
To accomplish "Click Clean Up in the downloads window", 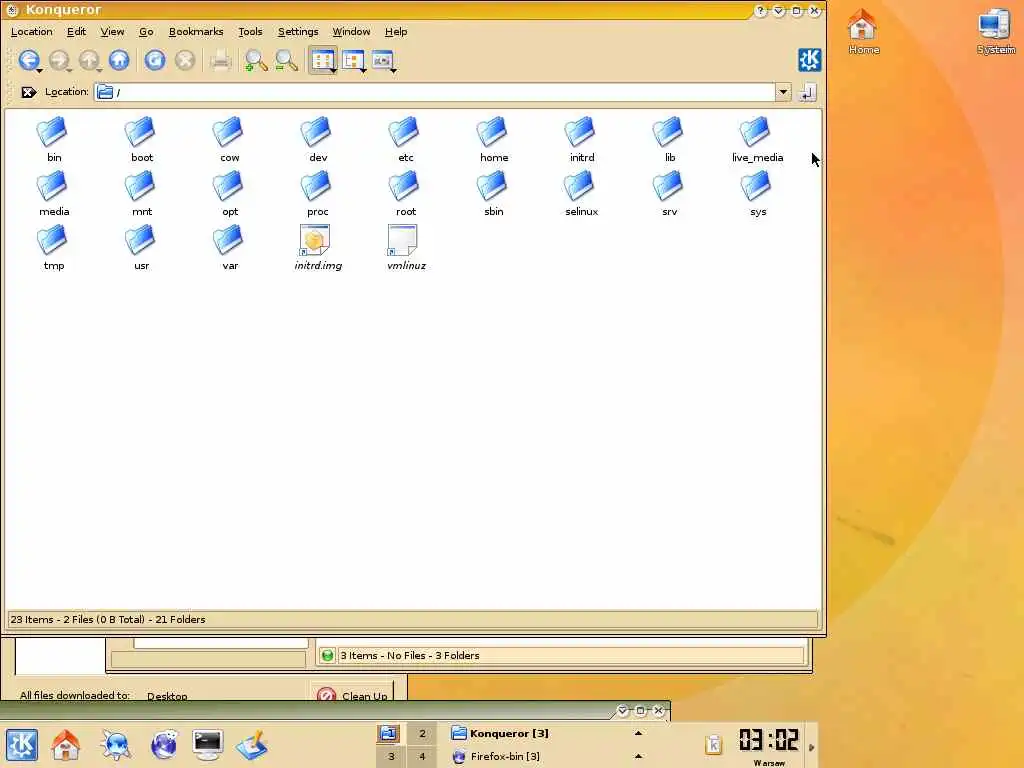I will tap(353, 695).
